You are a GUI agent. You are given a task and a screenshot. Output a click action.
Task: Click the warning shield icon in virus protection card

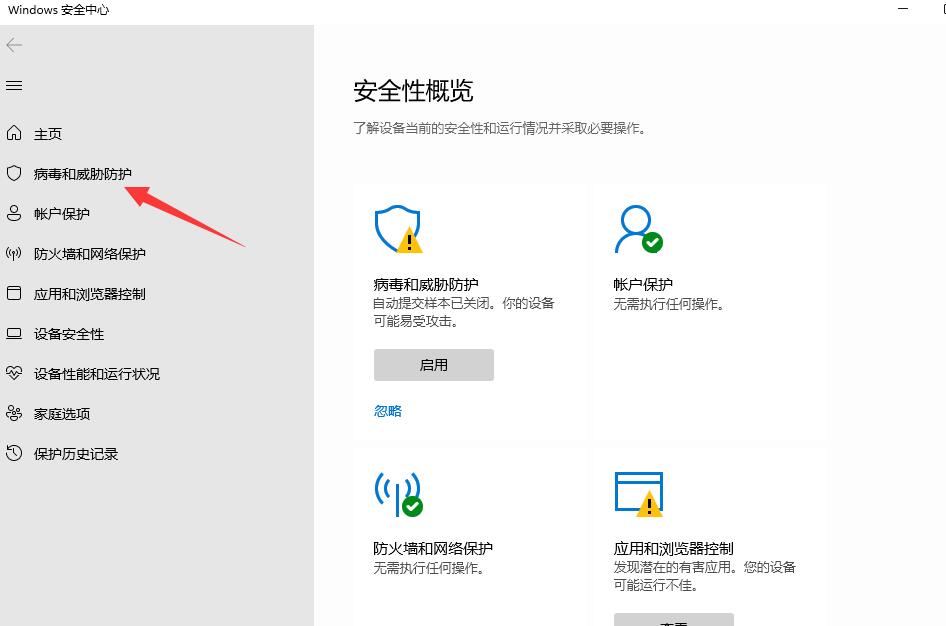tap(398, 229)
